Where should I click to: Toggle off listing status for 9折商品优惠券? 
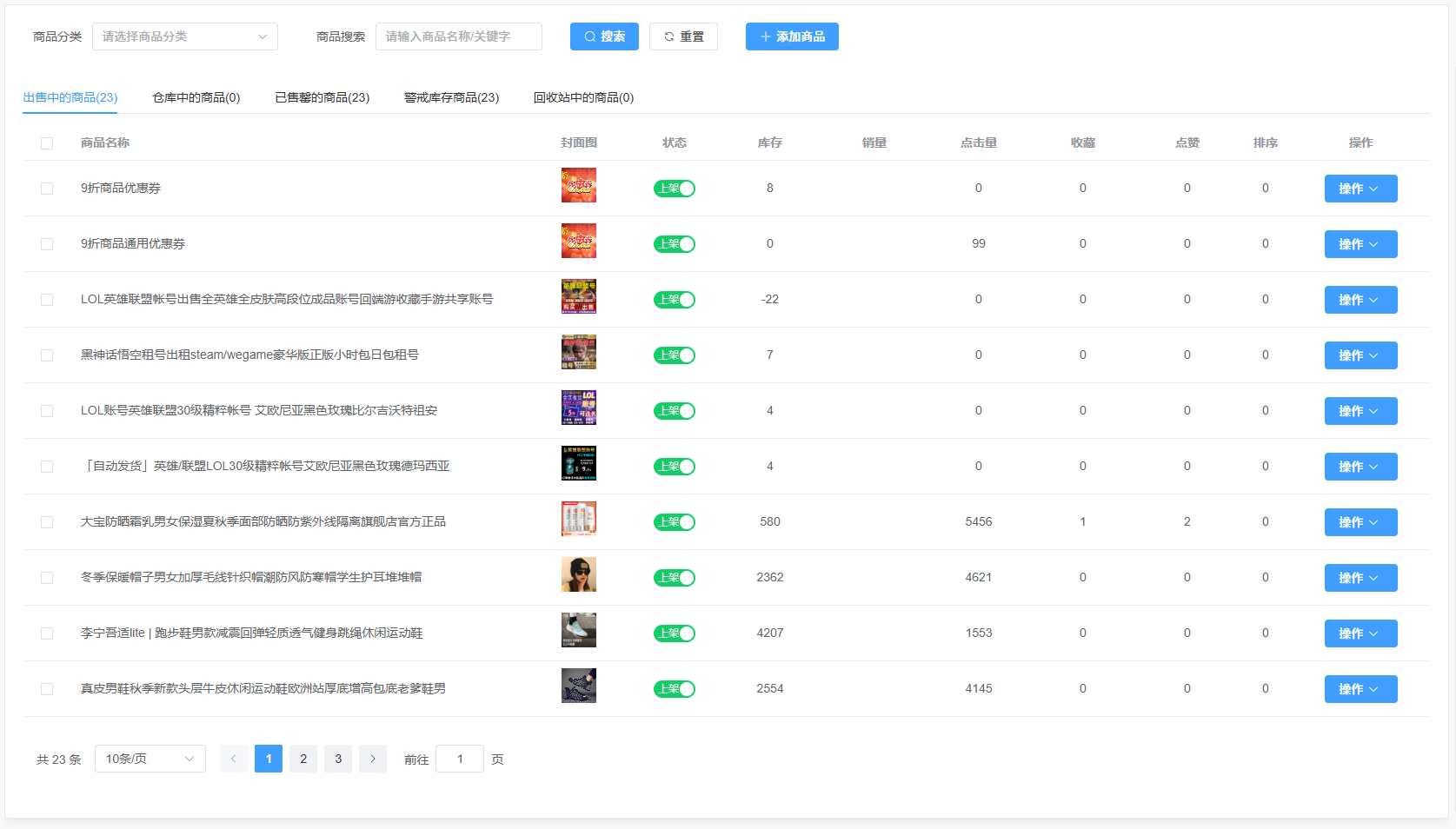coord(674,189)
